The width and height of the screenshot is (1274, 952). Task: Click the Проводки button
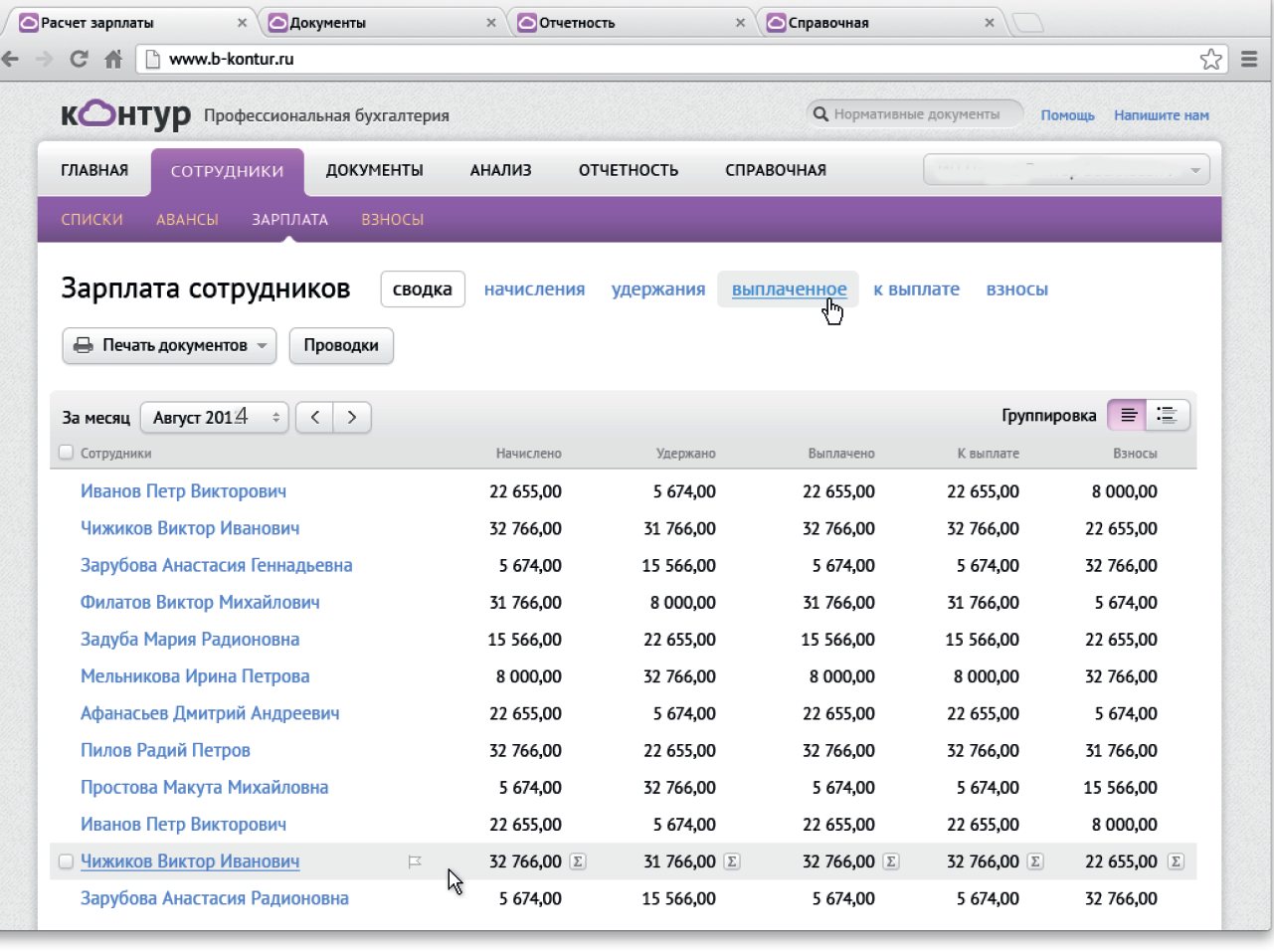pos(341,345)
